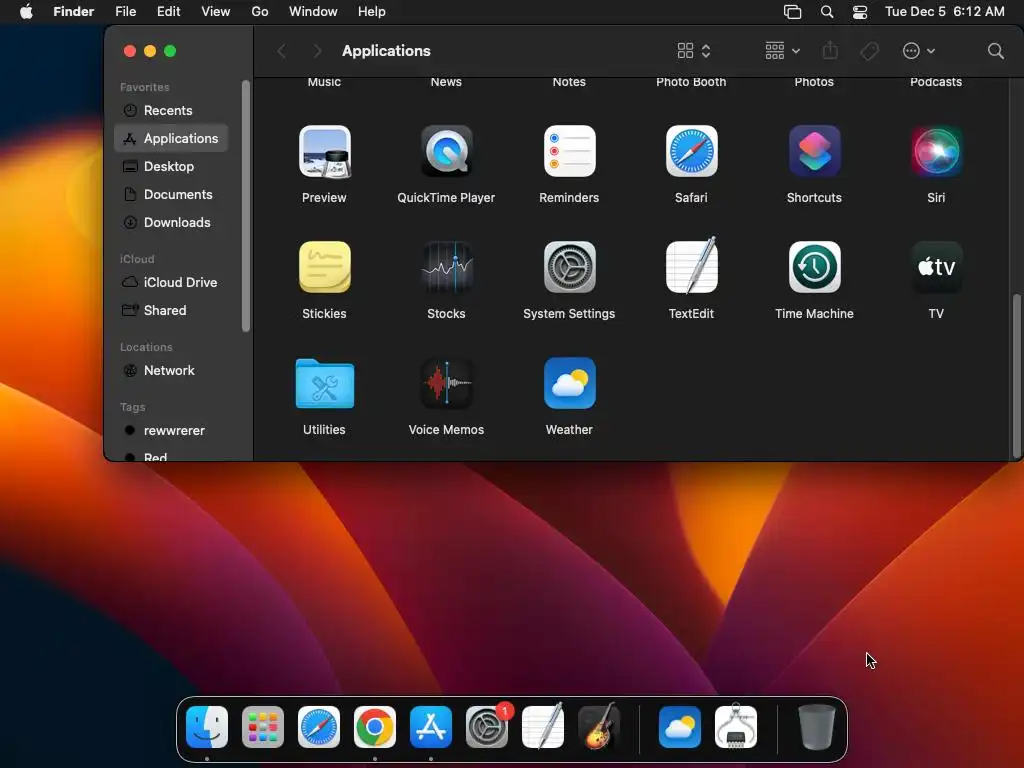The height and width of the screenshot is (768, 1024).
Task: Select Applications in the sidebar
Action: coord(171,138)
